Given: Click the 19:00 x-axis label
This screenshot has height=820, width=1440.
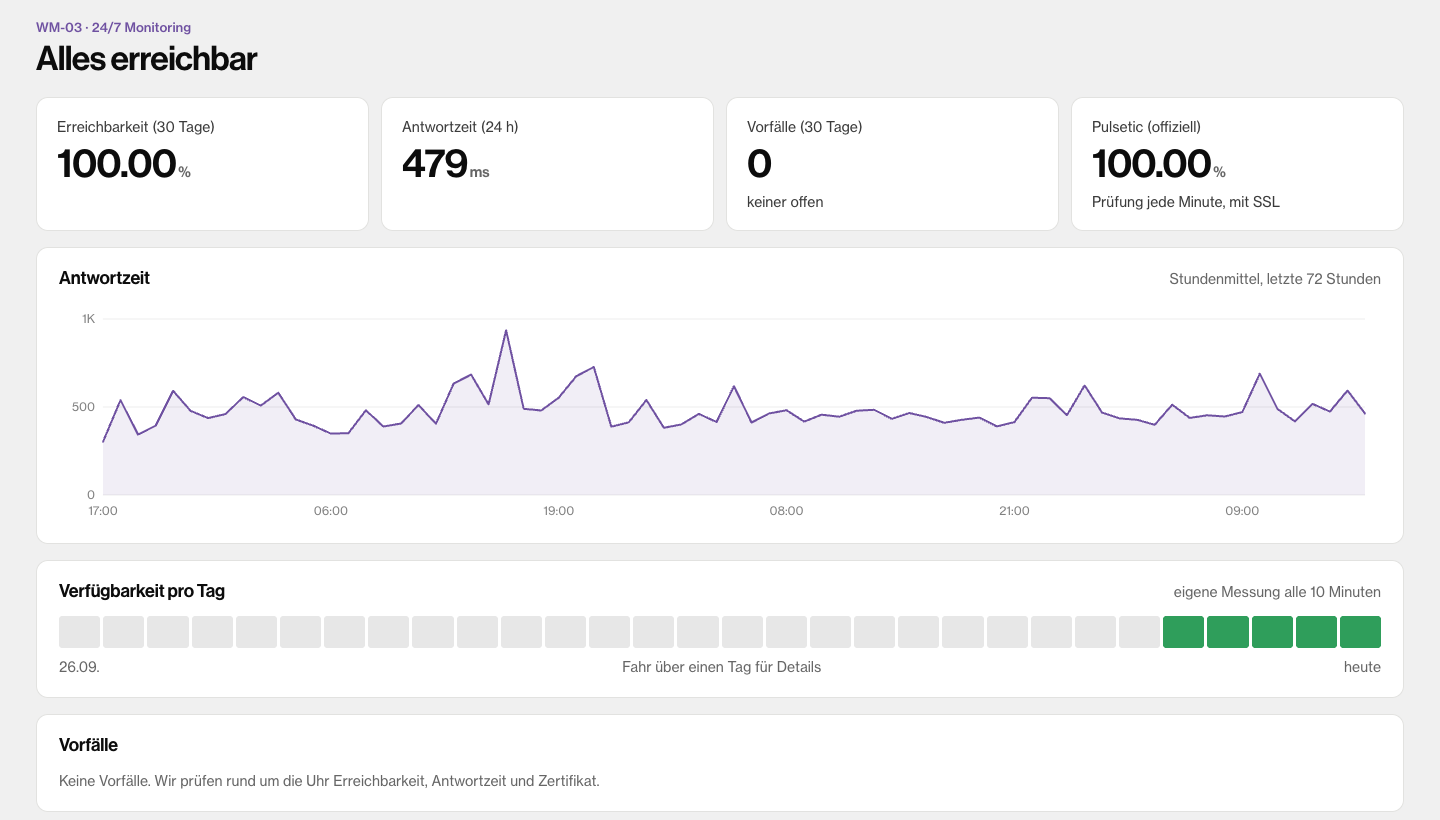Looking at the screenshot, I should (559, 511).
